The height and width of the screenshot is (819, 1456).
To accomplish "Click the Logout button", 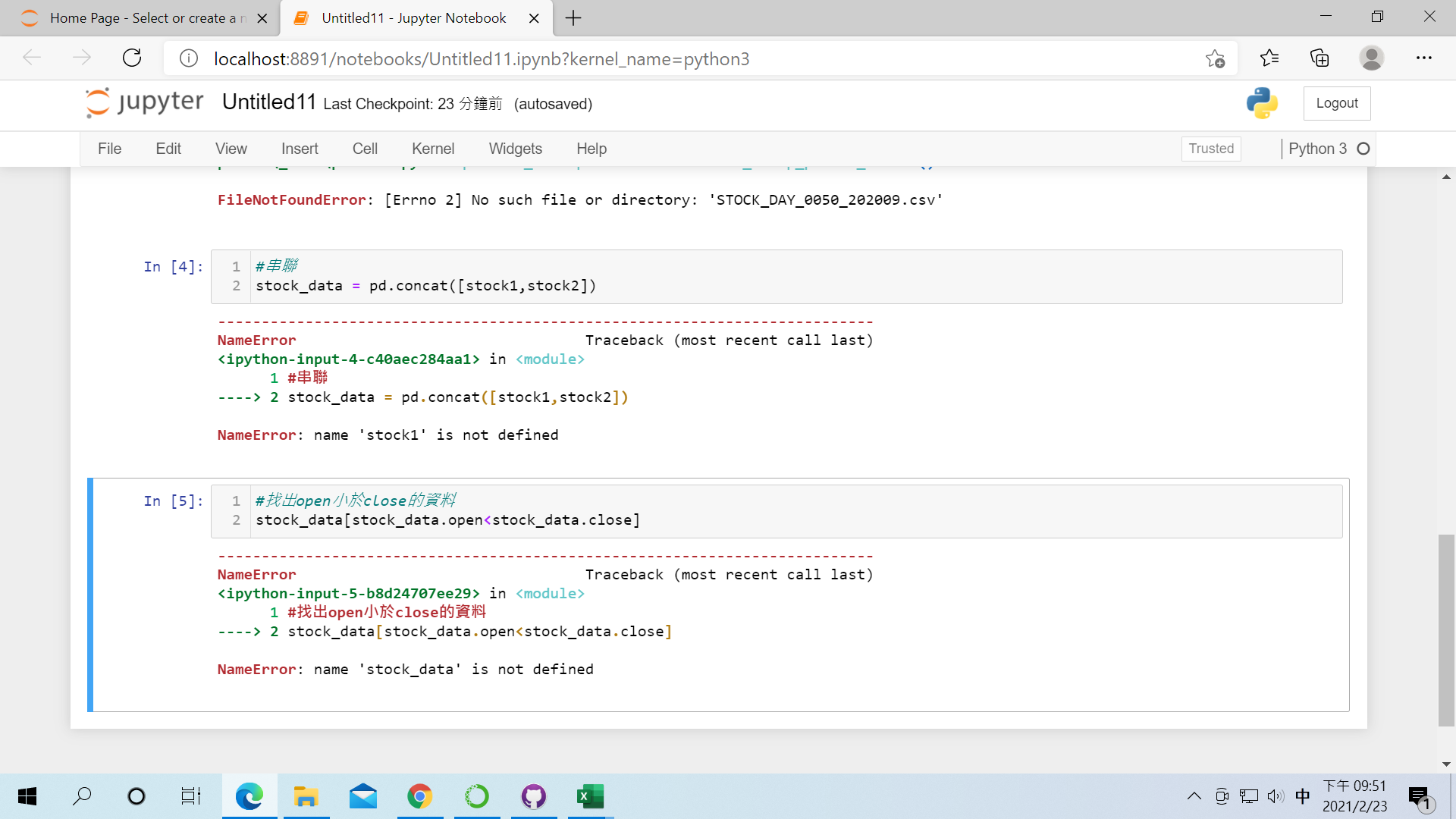I will [x=1337, y=103].
